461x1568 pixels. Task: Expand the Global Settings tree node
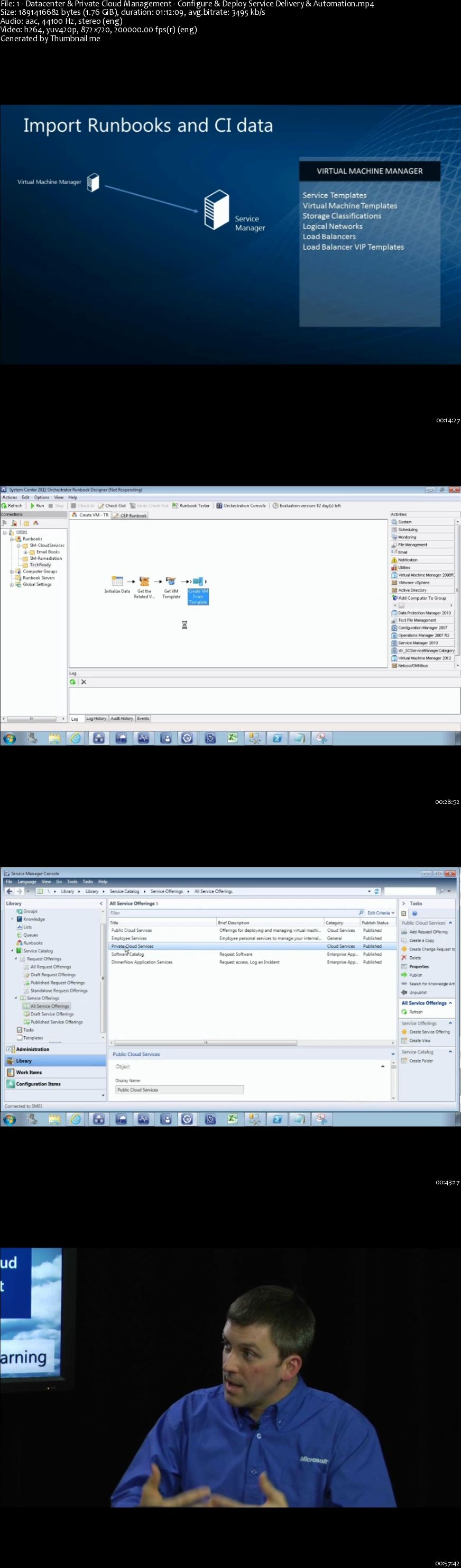pyautogui.click(x=12, y=584)
